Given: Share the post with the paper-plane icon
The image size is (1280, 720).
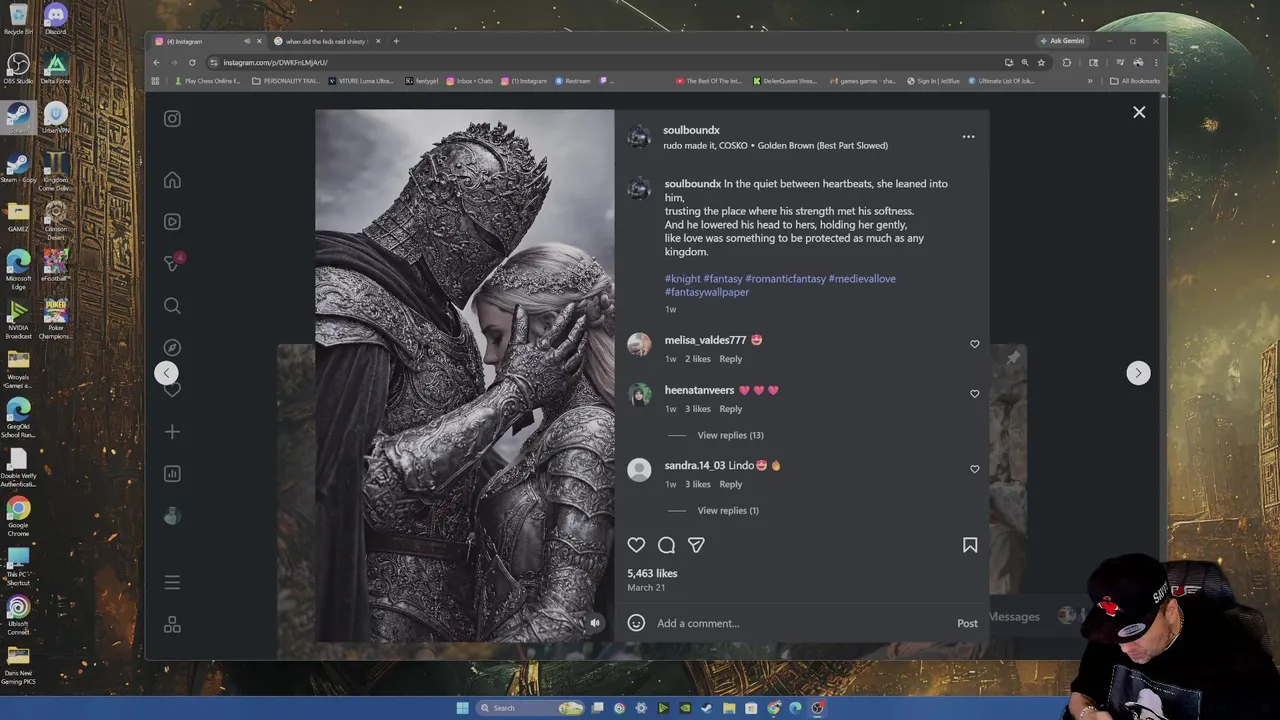Looking at the screenshot, I should [x=696, y=545].
